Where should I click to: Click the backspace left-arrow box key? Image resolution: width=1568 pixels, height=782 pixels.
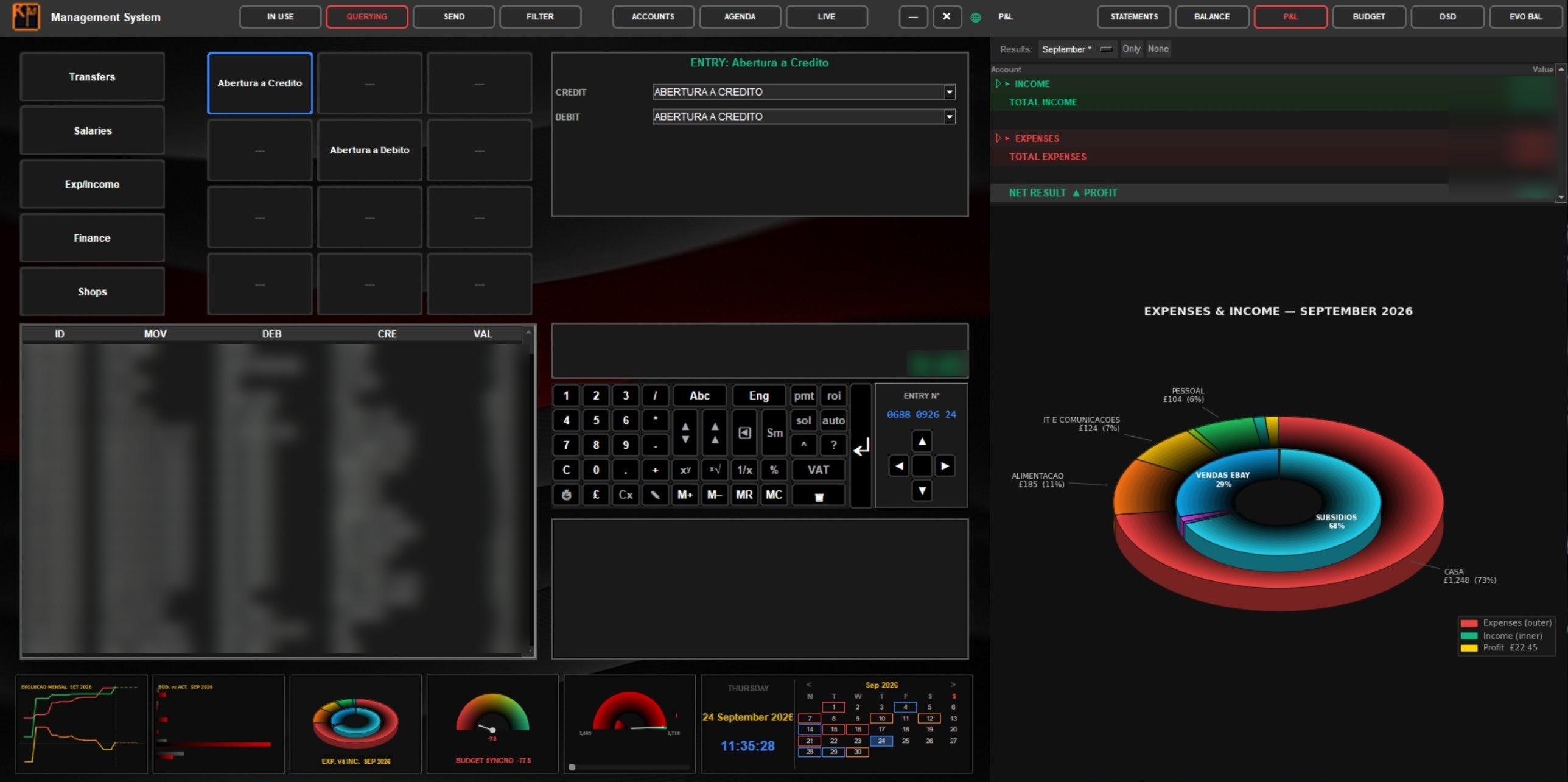744,432
